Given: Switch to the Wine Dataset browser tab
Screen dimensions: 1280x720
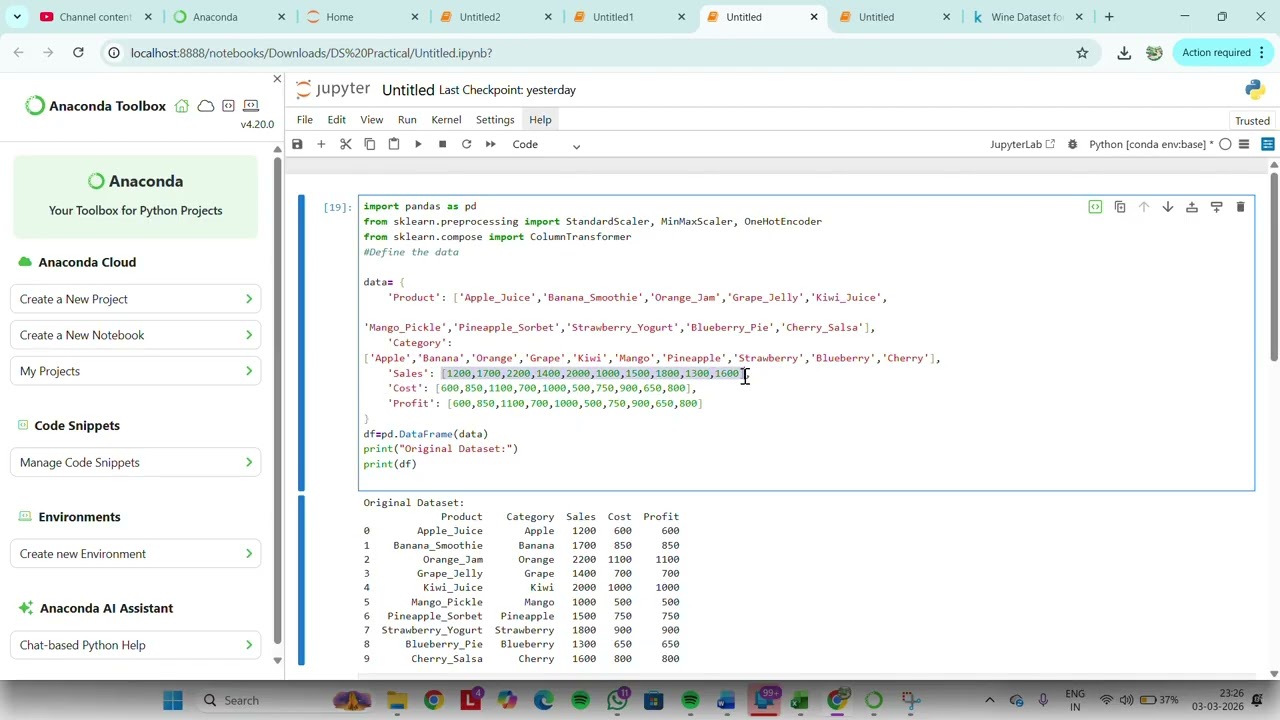Looking at the screenshot, I should point(1027,17).
